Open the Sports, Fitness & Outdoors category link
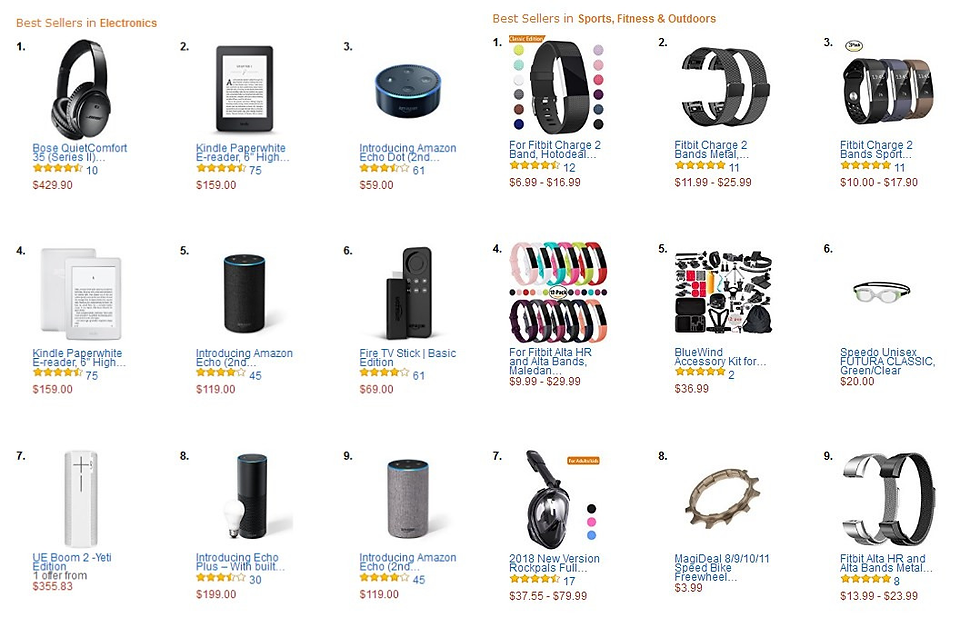The image size is (980, 626). tap(646, 19)
